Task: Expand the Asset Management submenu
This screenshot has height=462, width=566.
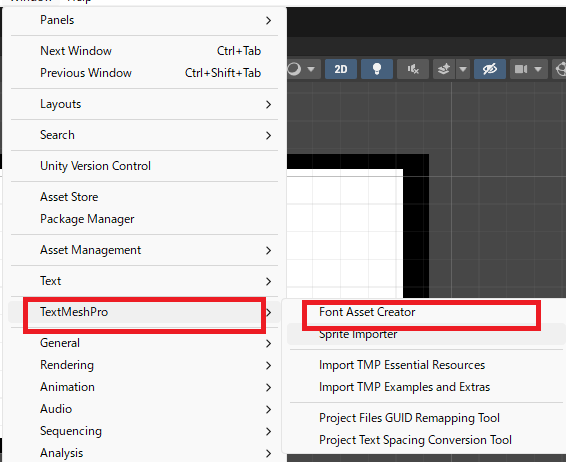Action: [x=144, y=250]
